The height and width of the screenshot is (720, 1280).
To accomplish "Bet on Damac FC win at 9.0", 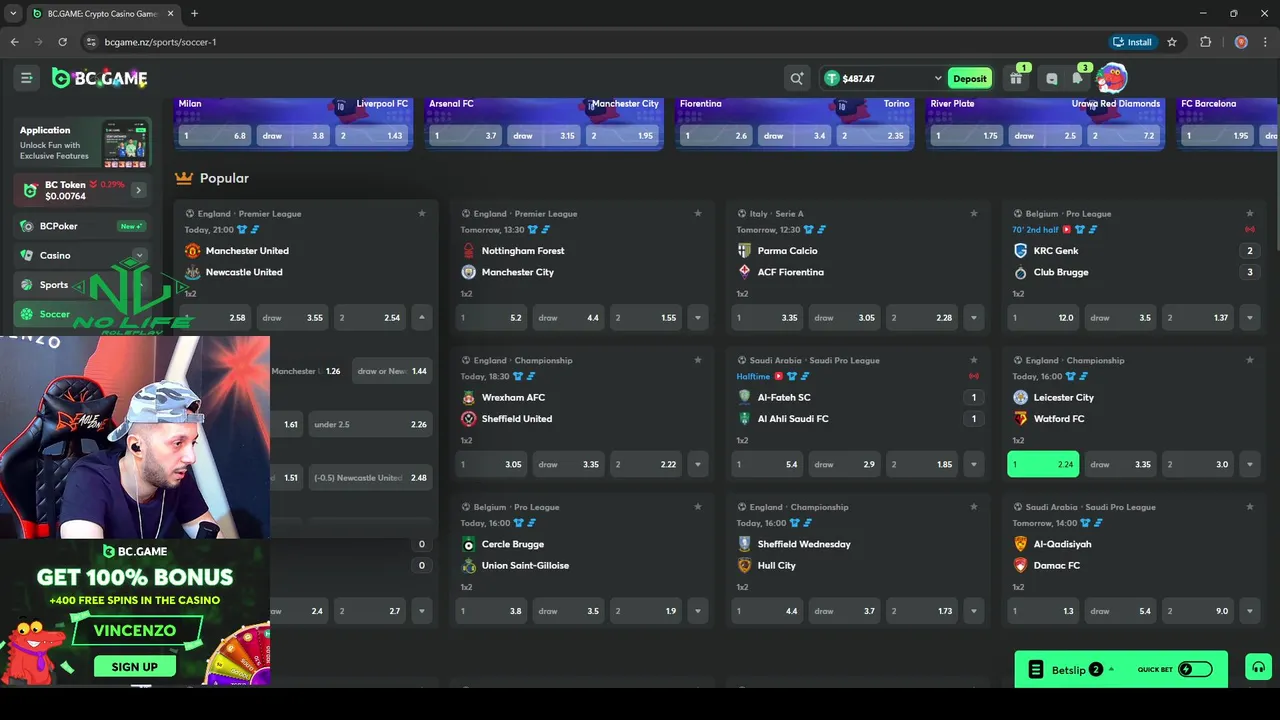I will coord(1199,611).
